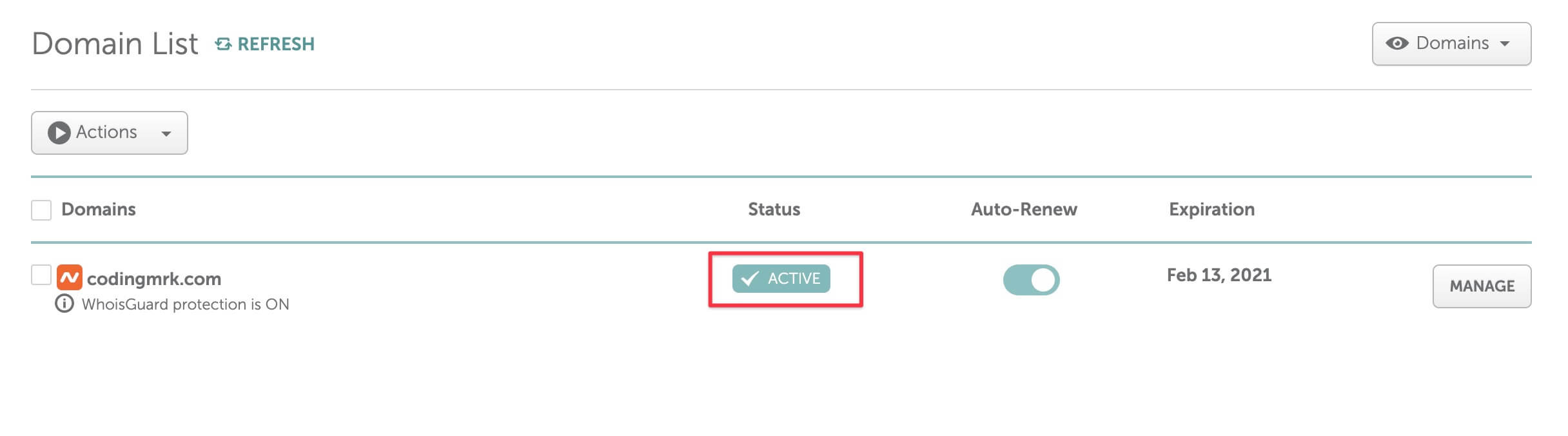The height and width of the screenshot is (436, 1568).
Task: Tick the codingmrk.com row checkbox
Action: tap(41, 275)
